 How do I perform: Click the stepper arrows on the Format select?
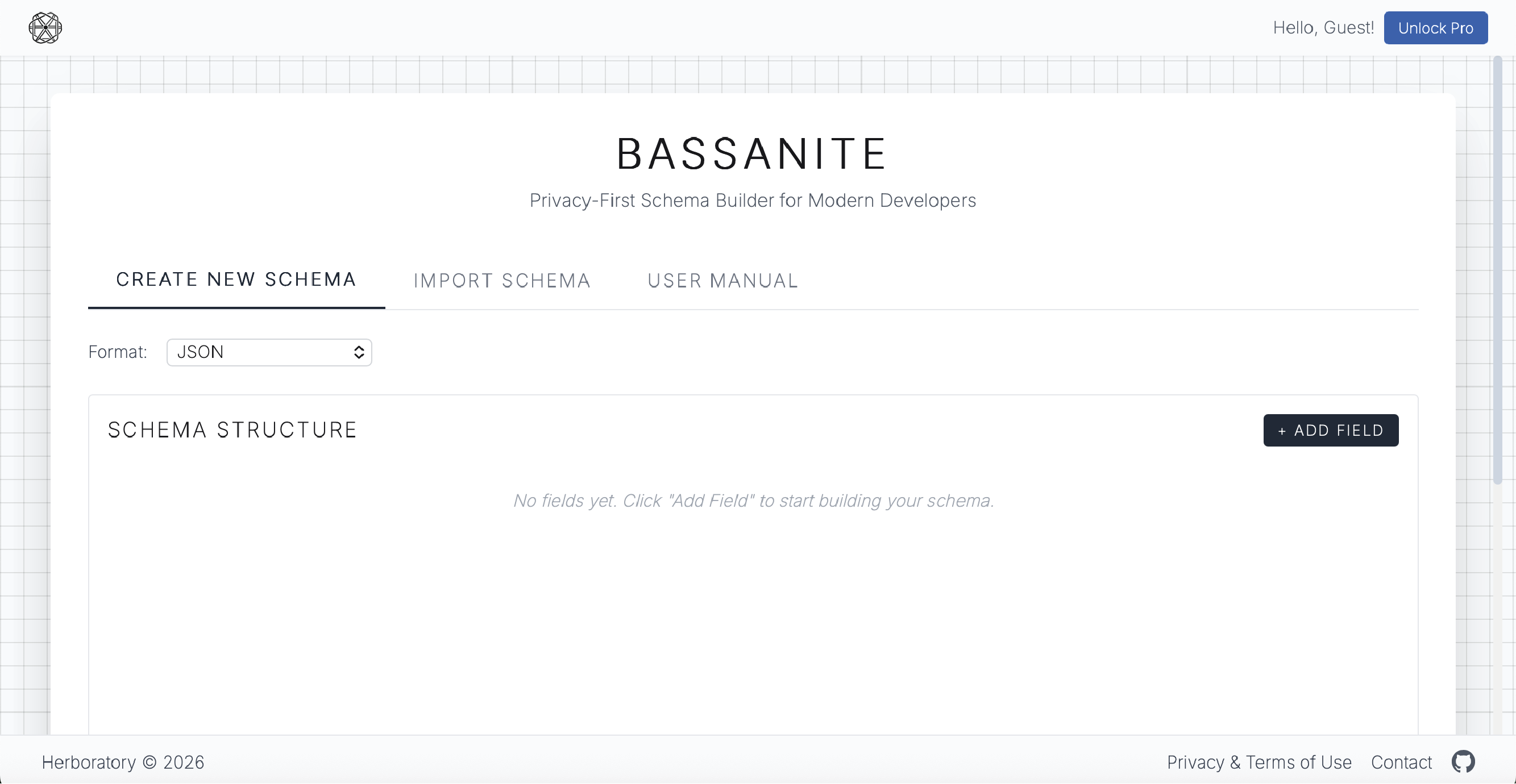coord(359,352)
